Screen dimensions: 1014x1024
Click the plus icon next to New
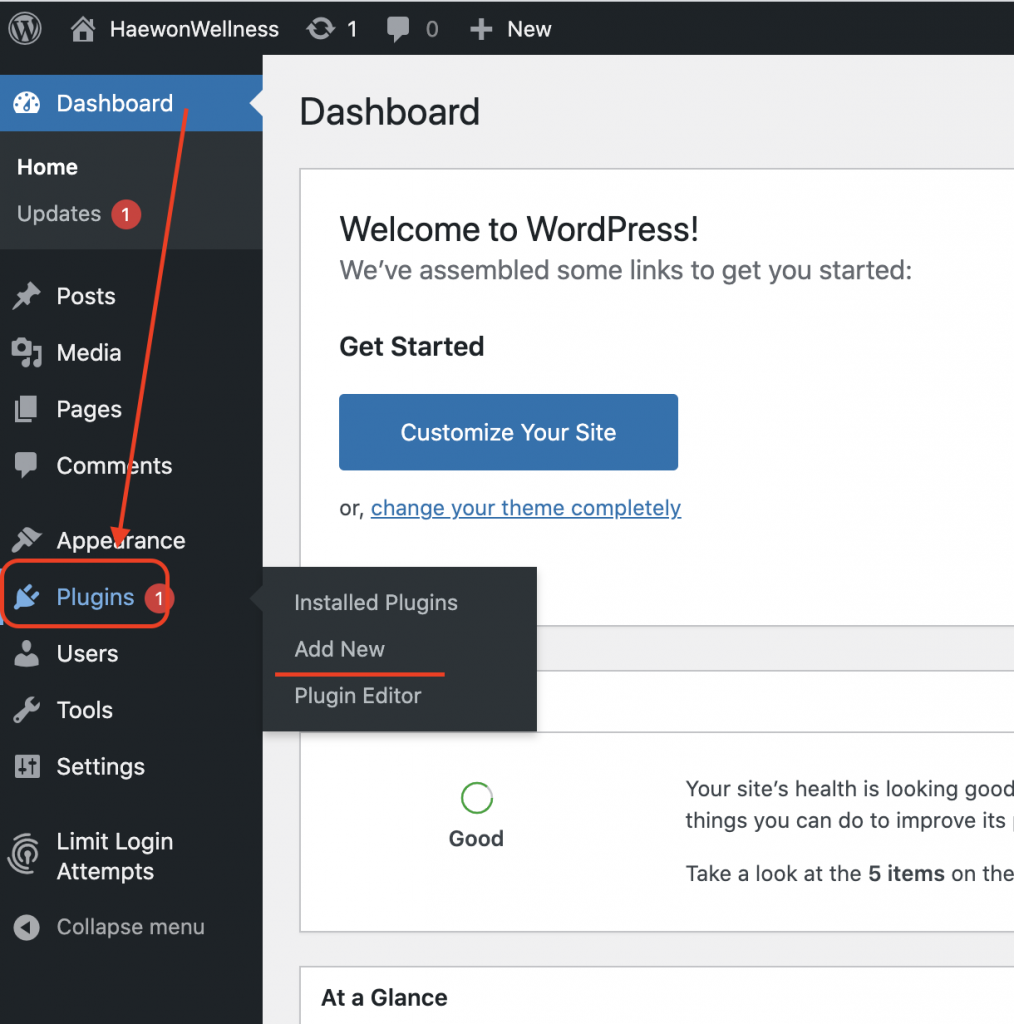481,29
